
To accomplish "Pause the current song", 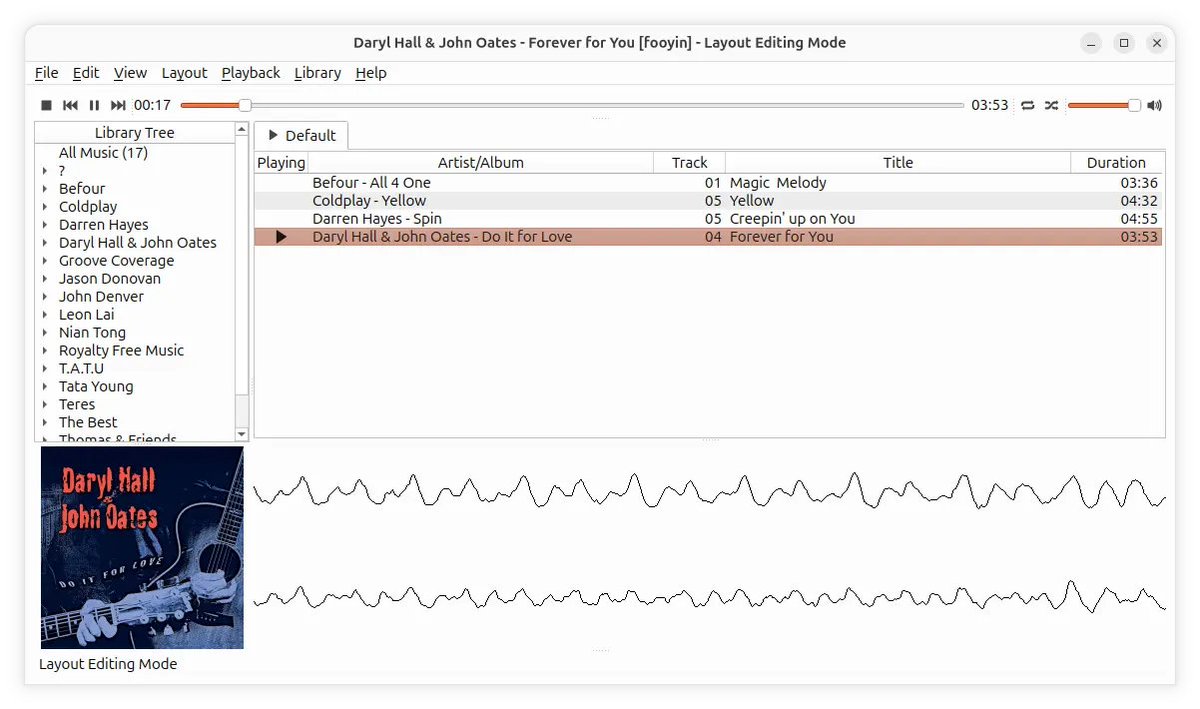I will 94,105.
